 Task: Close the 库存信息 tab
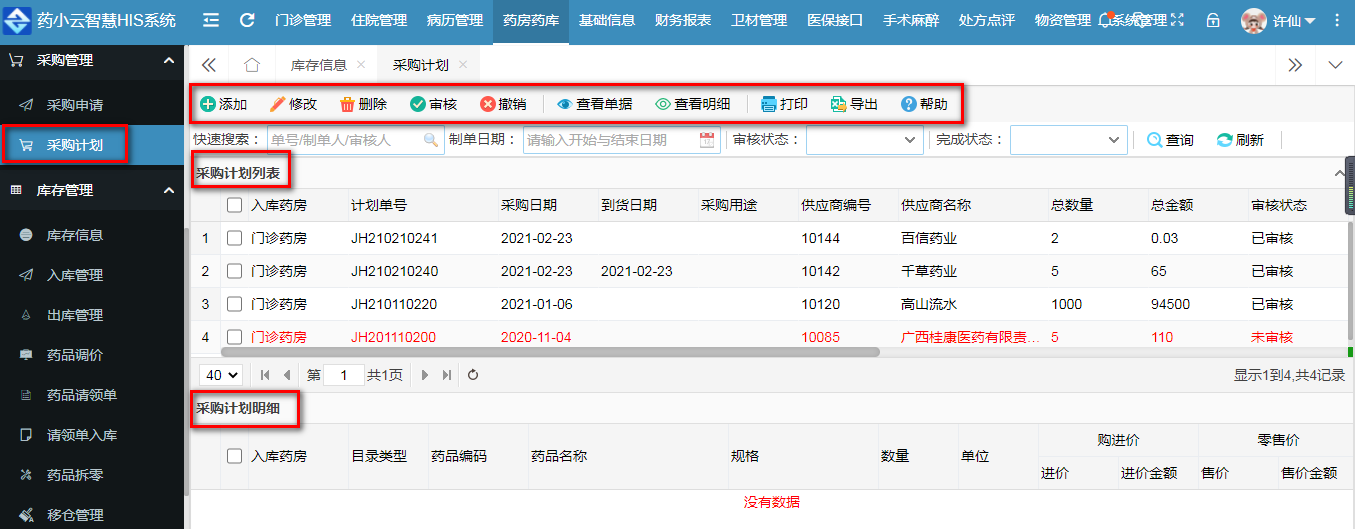361,65
